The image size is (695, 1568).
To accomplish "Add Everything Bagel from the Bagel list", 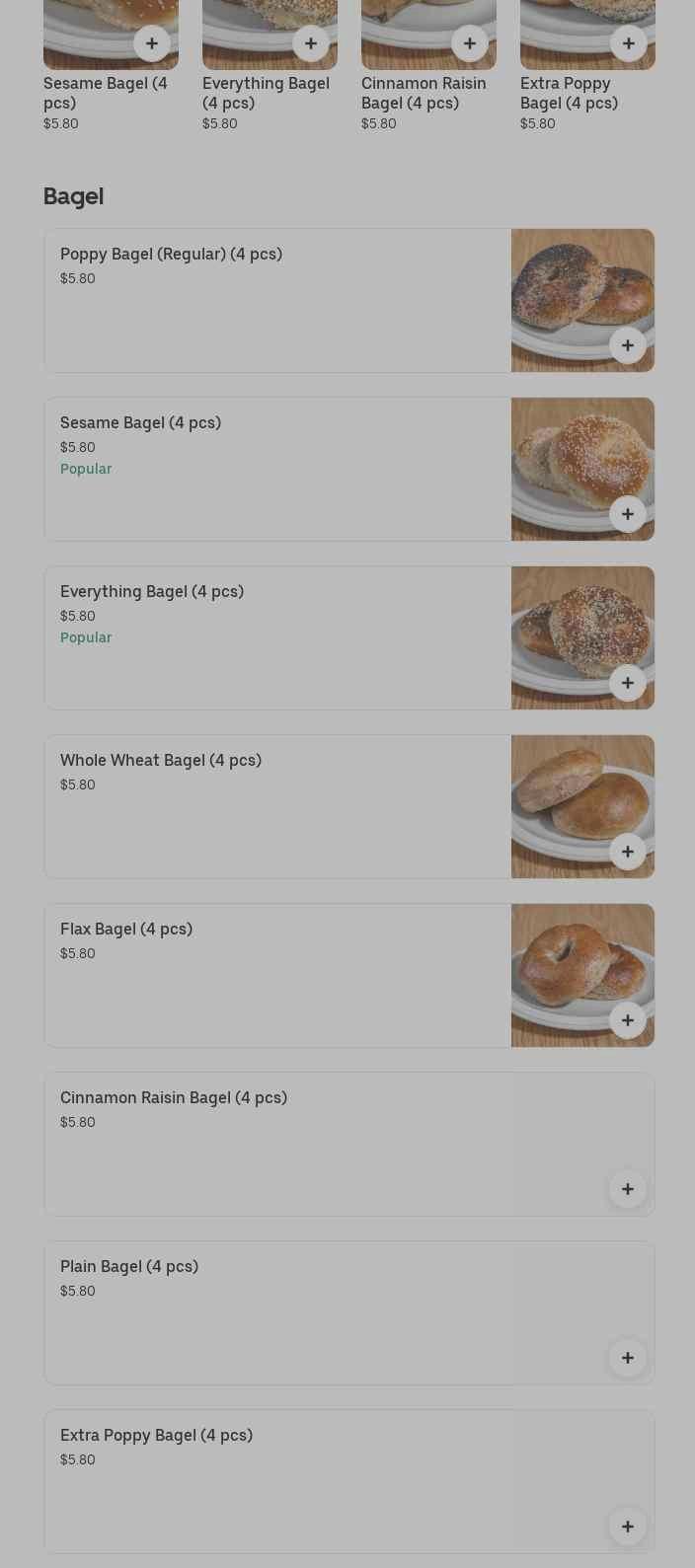I will pyautogui.click(x=628, y=683).
